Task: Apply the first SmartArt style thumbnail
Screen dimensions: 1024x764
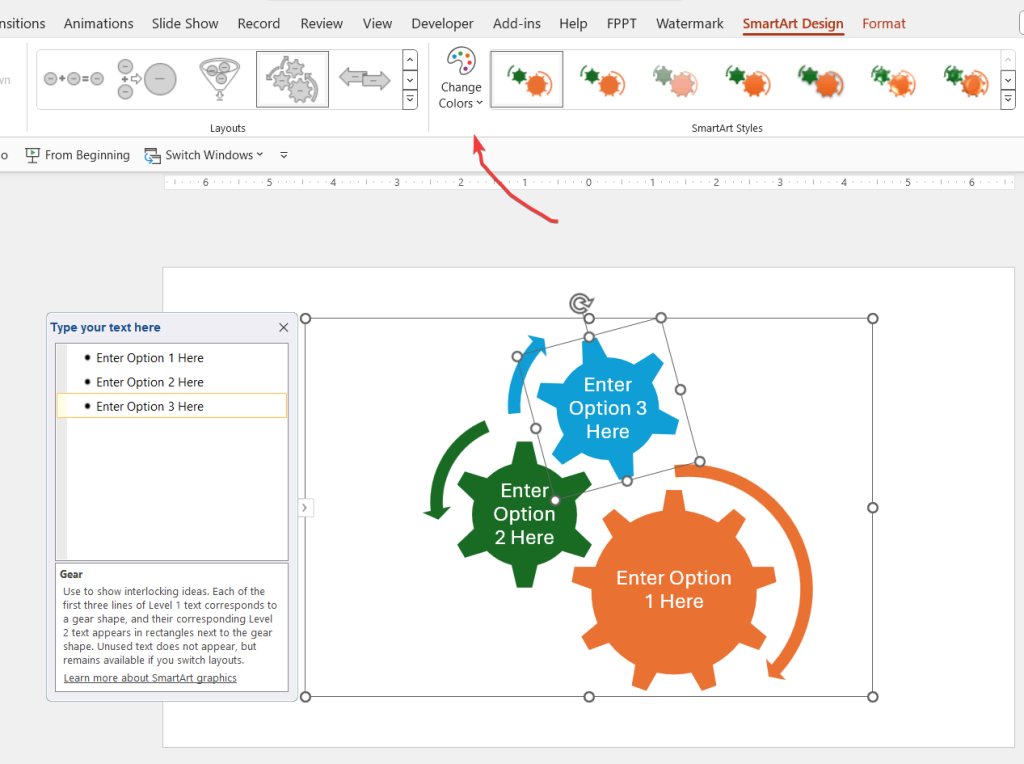Action: 526,79
